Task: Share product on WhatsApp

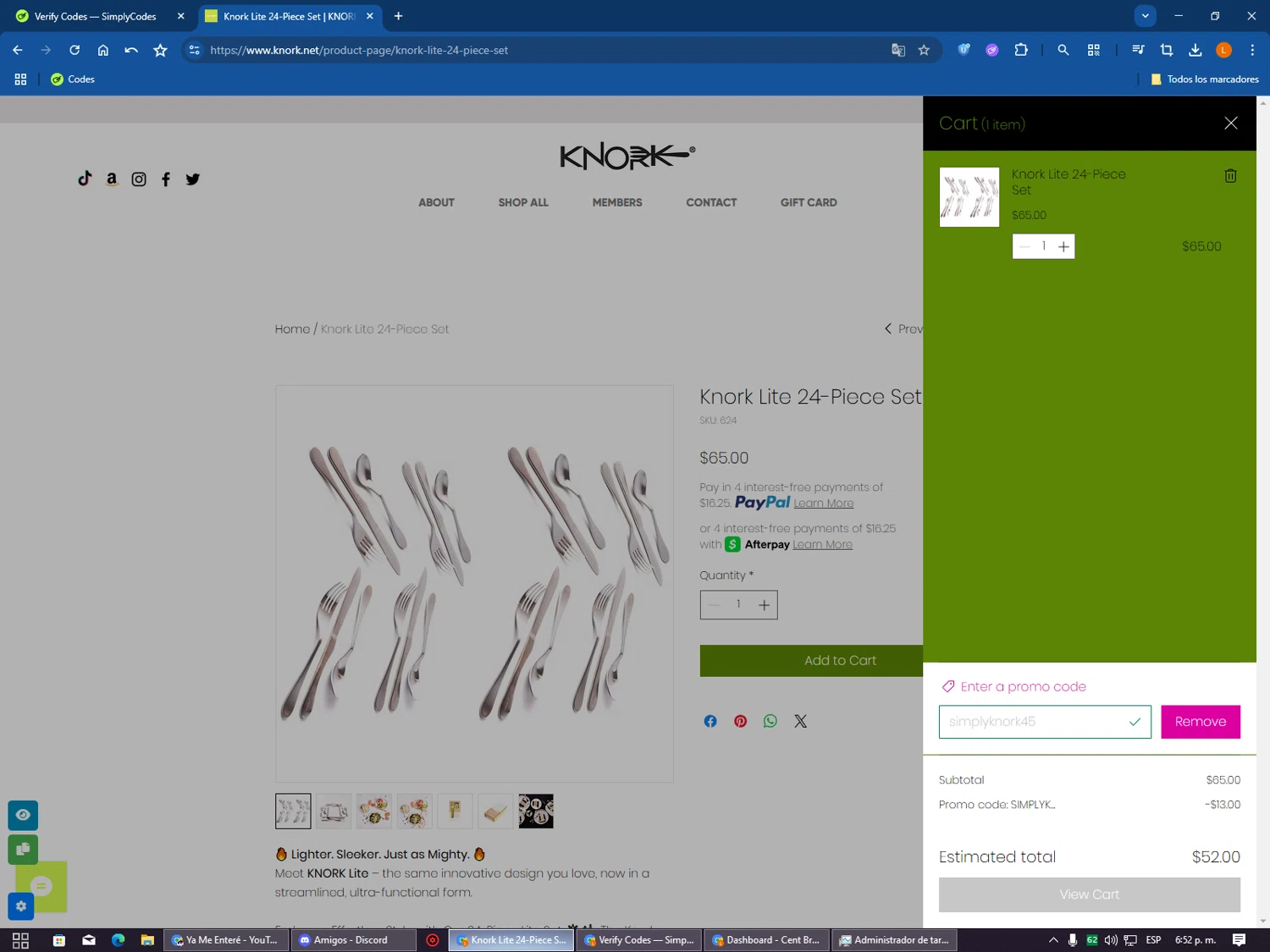Action: (770, 721)
